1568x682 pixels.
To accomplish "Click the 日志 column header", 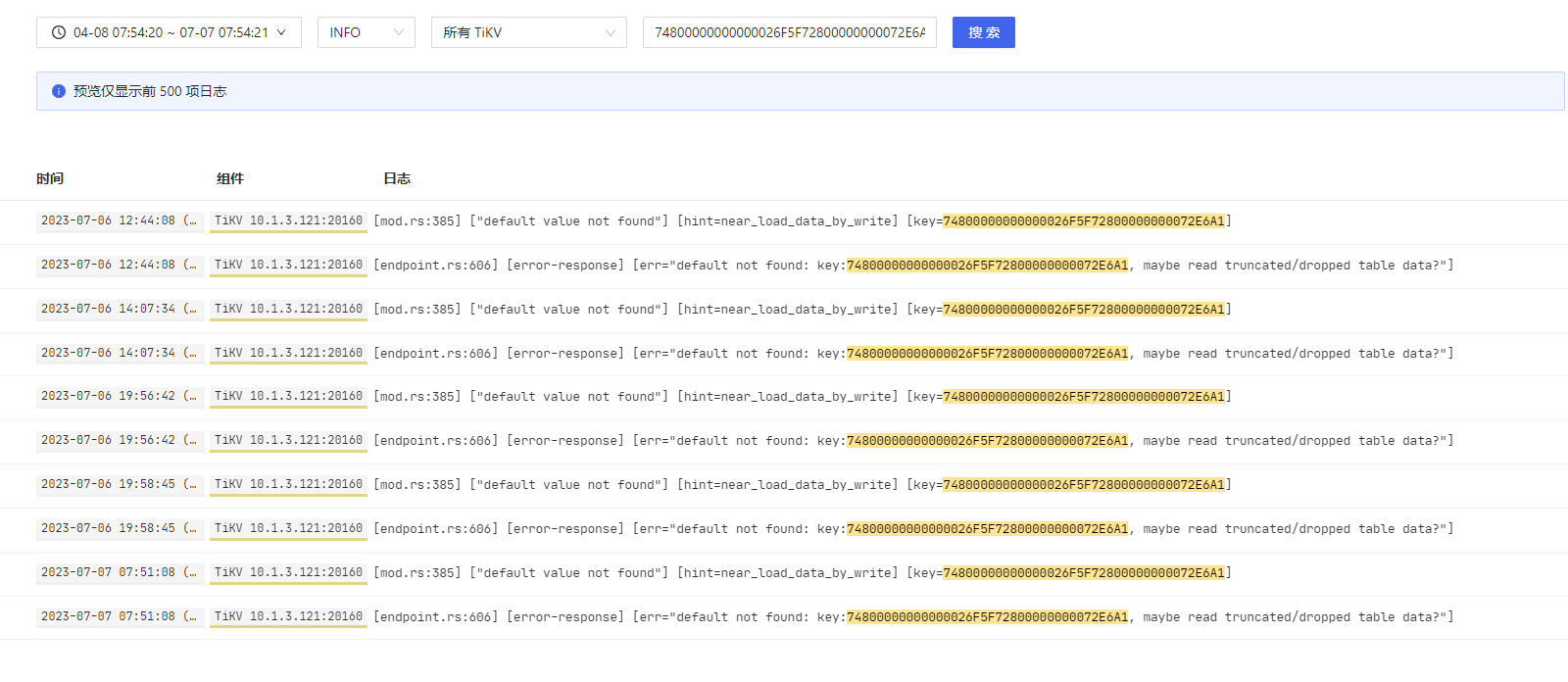I will point(397,178).
